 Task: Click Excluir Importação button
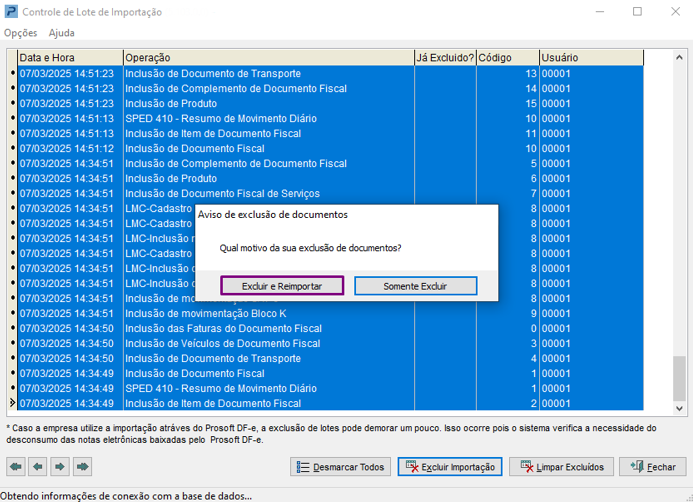point(450,467)
